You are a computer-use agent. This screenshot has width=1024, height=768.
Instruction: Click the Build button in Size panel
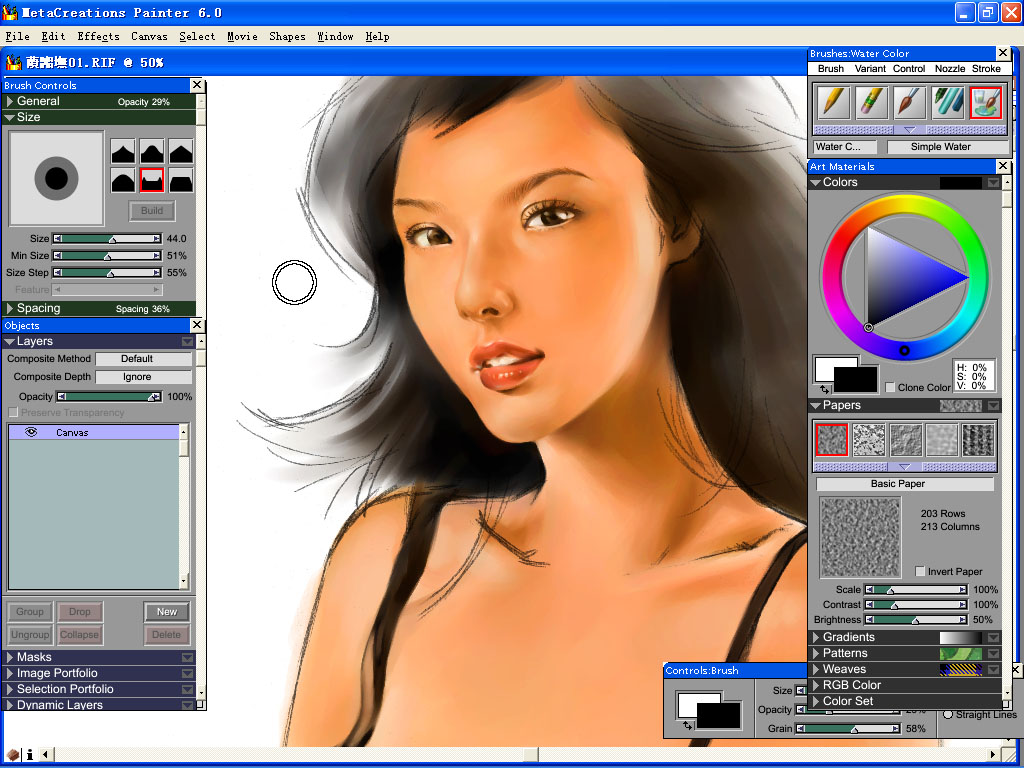152,210
